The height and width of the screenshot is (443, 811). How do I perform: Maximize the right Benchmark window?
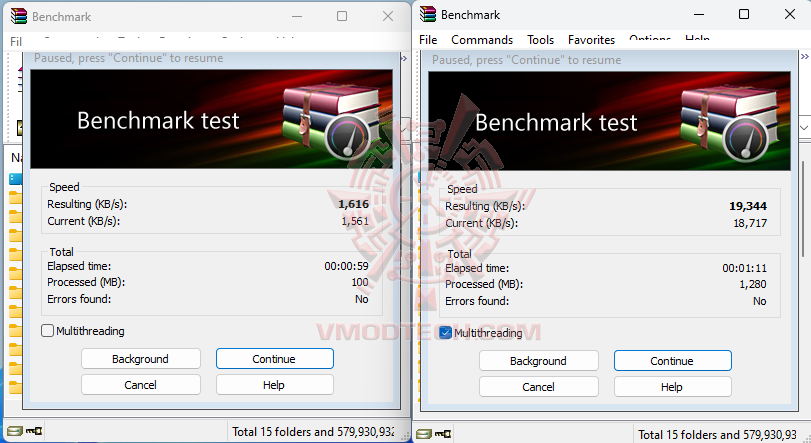744,14
